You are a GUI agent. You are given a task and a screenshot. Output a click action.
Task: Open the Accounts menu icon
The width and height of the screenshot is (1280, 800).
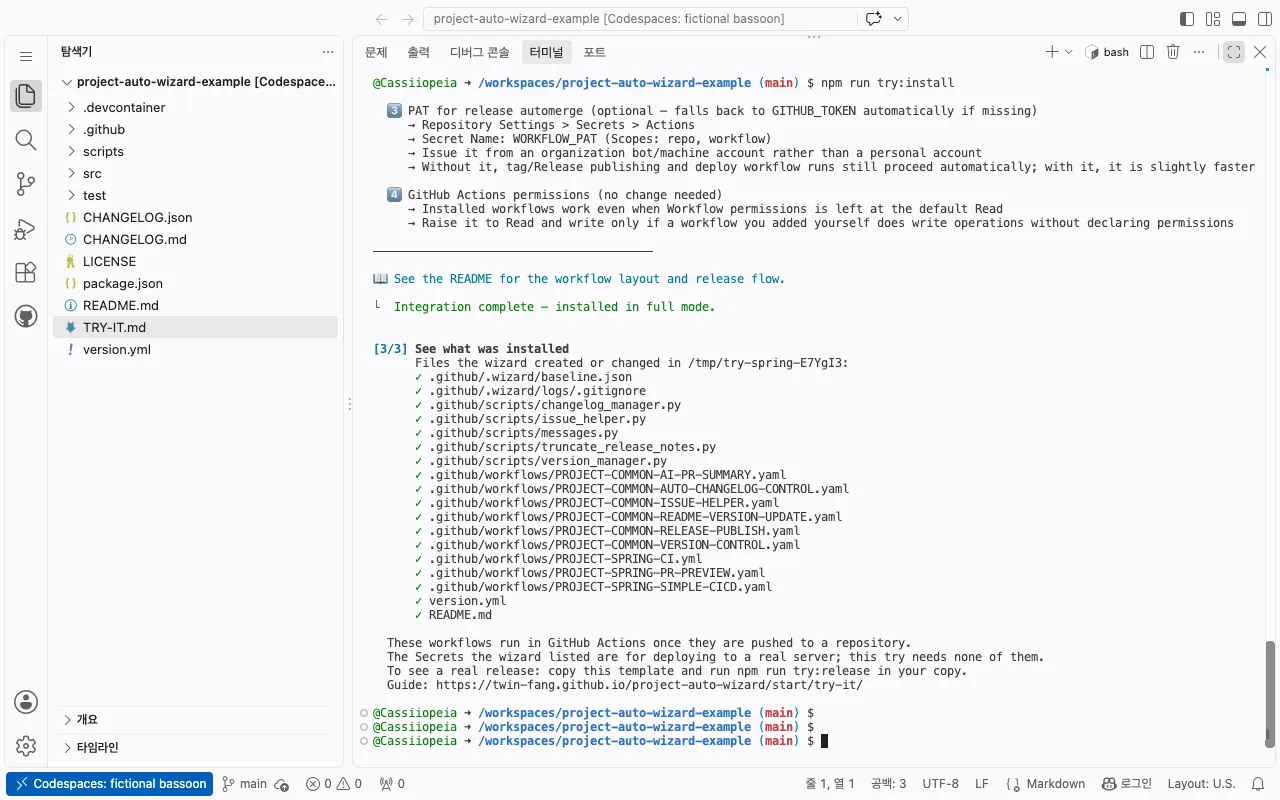pyautogui.click(x=26, y=702)
